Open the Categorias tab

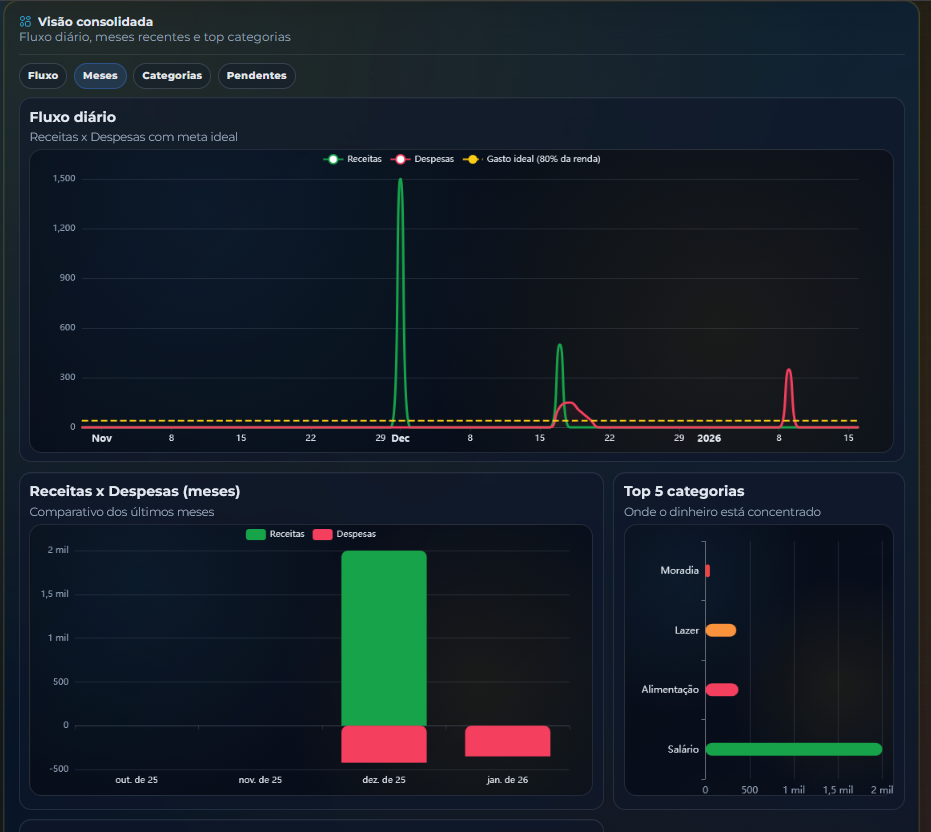[172, 76]
